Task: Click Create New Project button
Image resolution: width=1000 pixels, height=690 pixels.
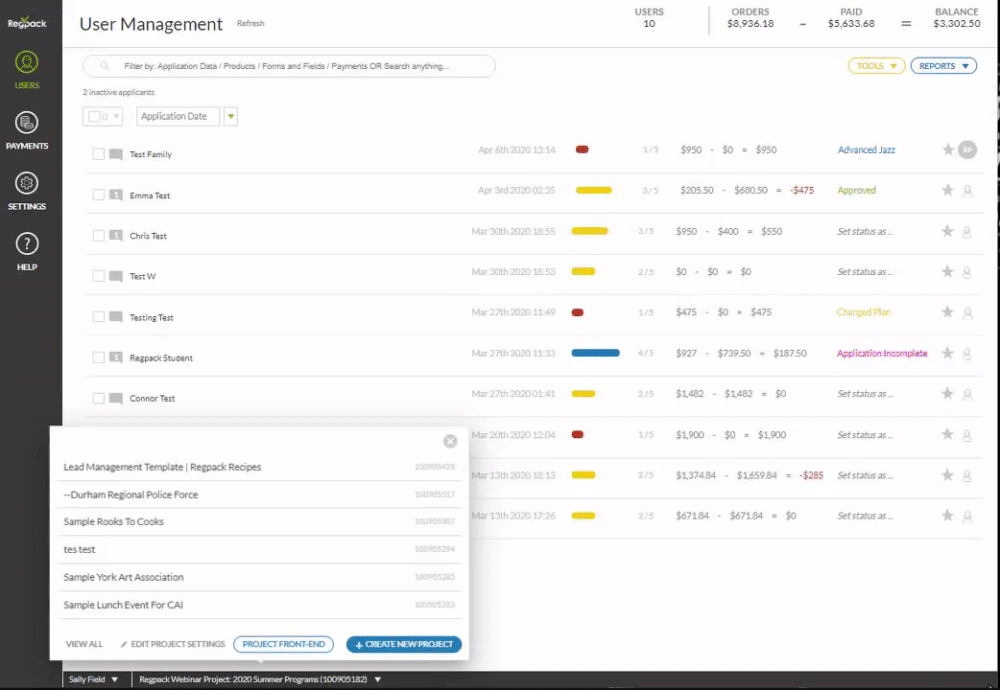Action: click(404, 644)
